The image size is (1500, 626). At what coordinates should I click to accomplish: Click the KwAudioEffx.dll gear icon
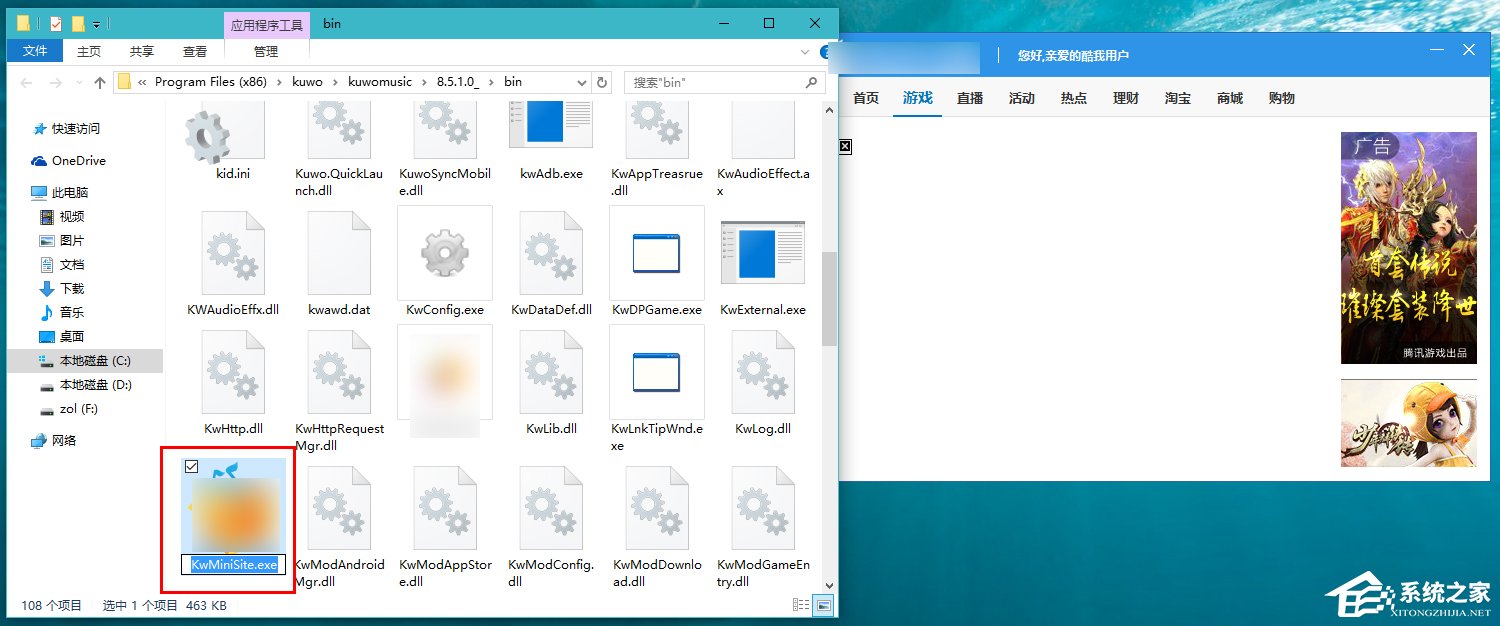233,252
